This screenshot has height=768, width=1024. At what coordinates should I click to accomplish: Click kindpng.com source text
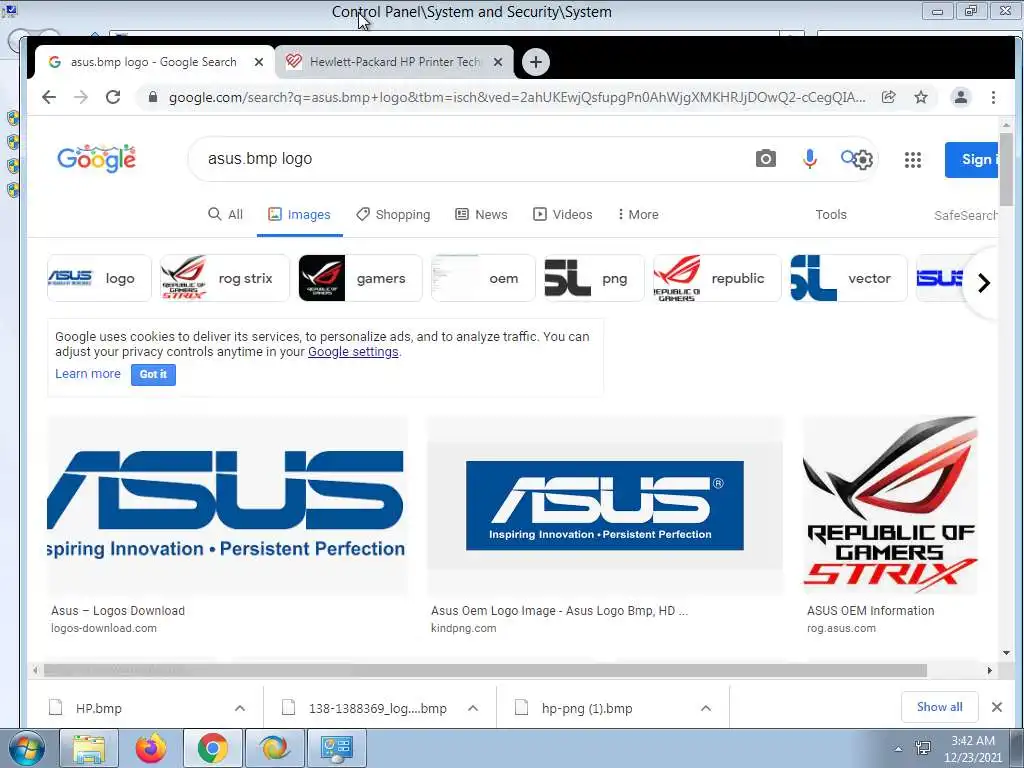464,628
